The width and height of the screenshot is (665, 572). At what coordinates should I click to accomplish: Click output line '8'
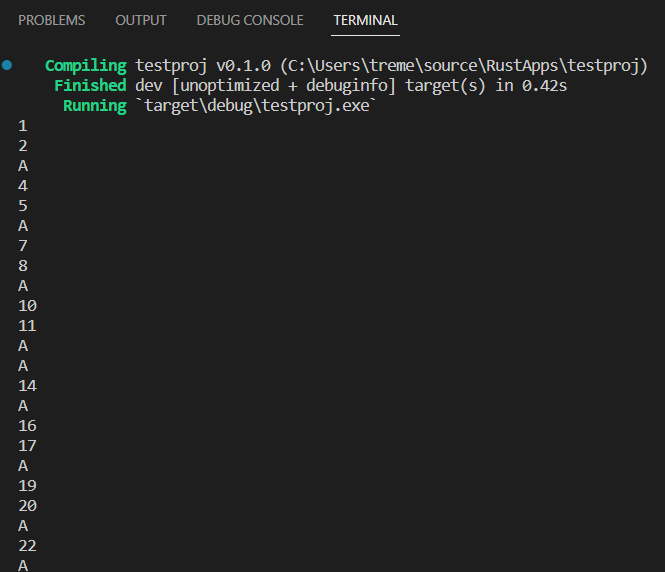23,266
